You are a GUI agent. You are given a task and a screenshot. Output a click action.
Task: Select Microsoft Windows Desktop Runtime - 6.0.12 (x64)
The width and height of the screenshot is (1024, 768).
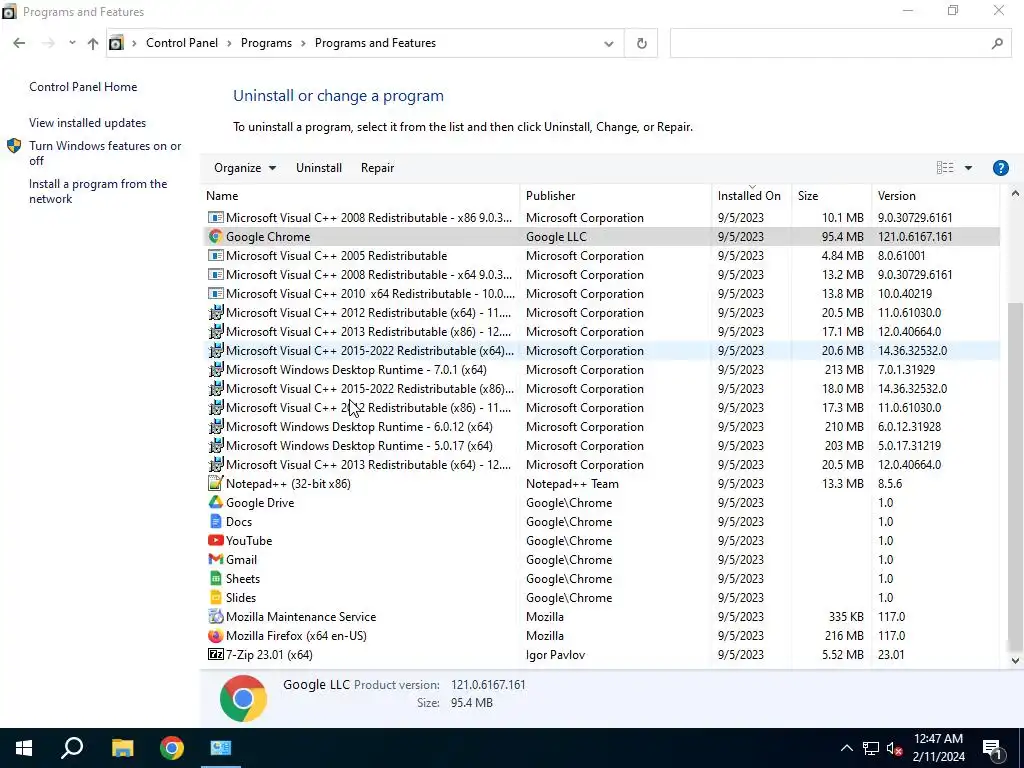click(x=601, y=426)
